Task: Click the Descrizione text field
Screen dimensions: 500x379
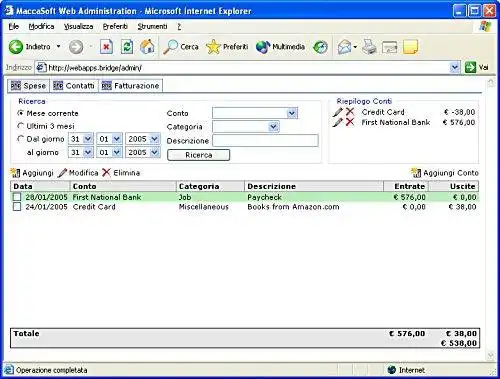Action: pyautogui.click(x=265, y=141)
